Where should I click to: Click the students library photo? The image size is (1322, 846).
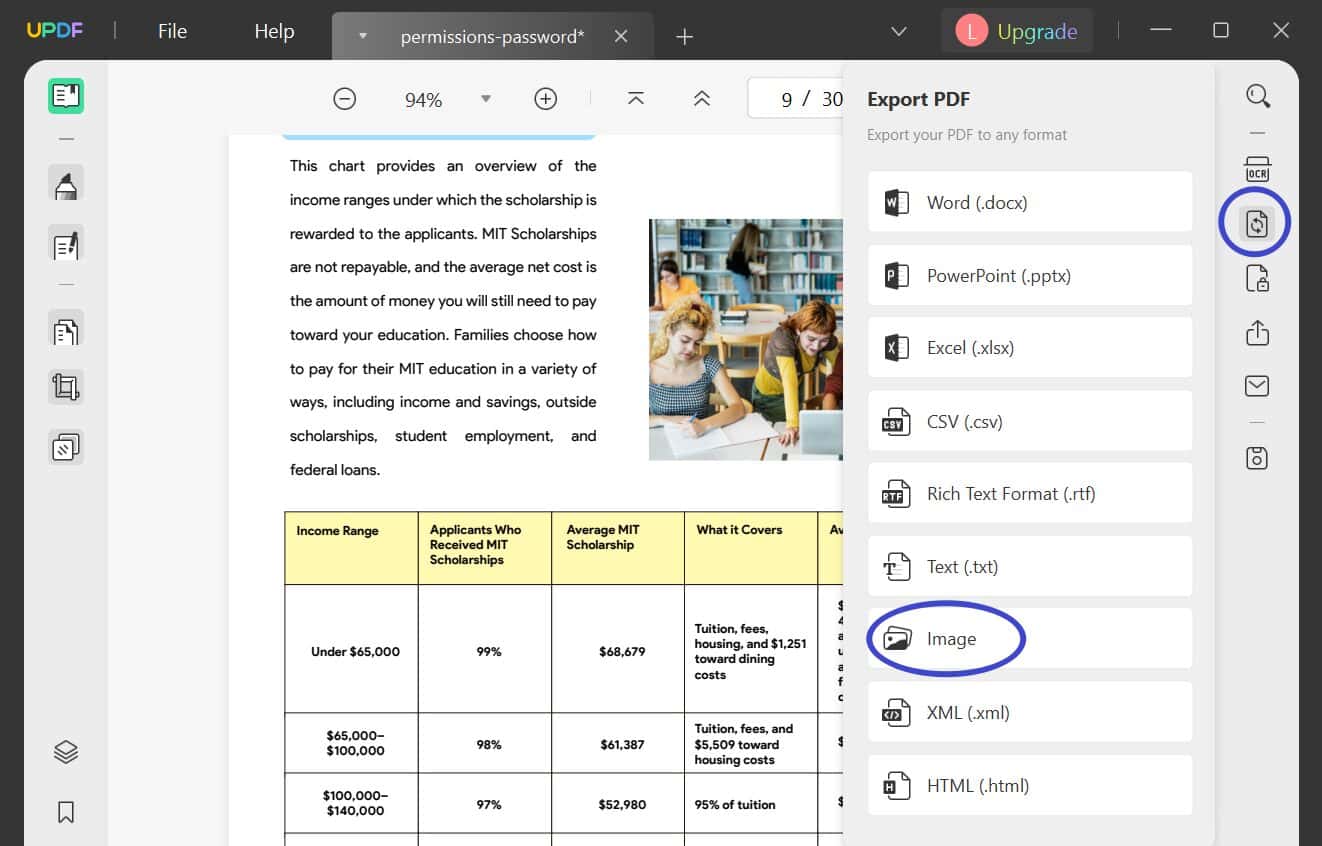(746, 340)
